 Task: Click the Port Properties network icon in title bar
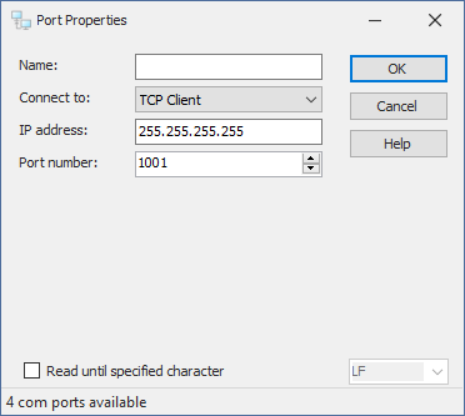[21, 20]
